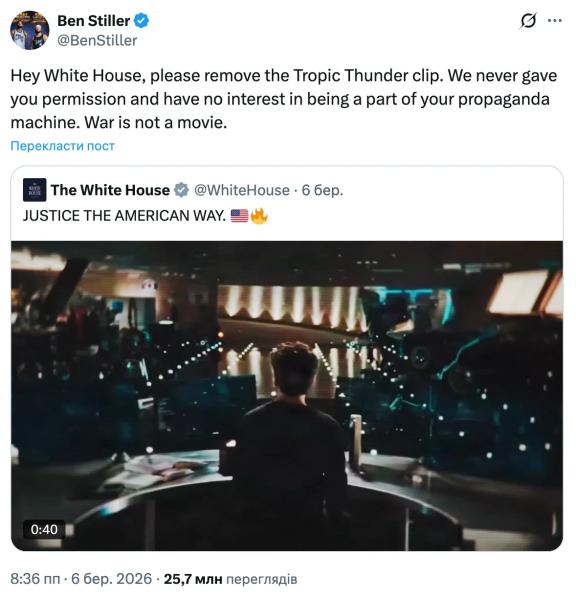This screenshot has height=600, width=576.
Task: Click the Ben Stiller display name
Action: pos(93,21)
